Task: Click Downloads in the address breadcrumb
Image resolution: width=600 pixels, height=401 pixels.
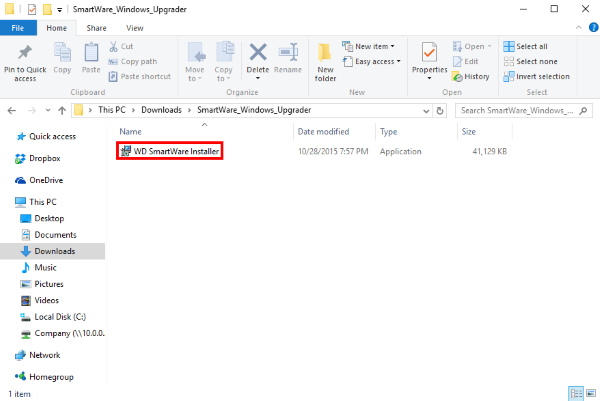Action: click(161, 110)
